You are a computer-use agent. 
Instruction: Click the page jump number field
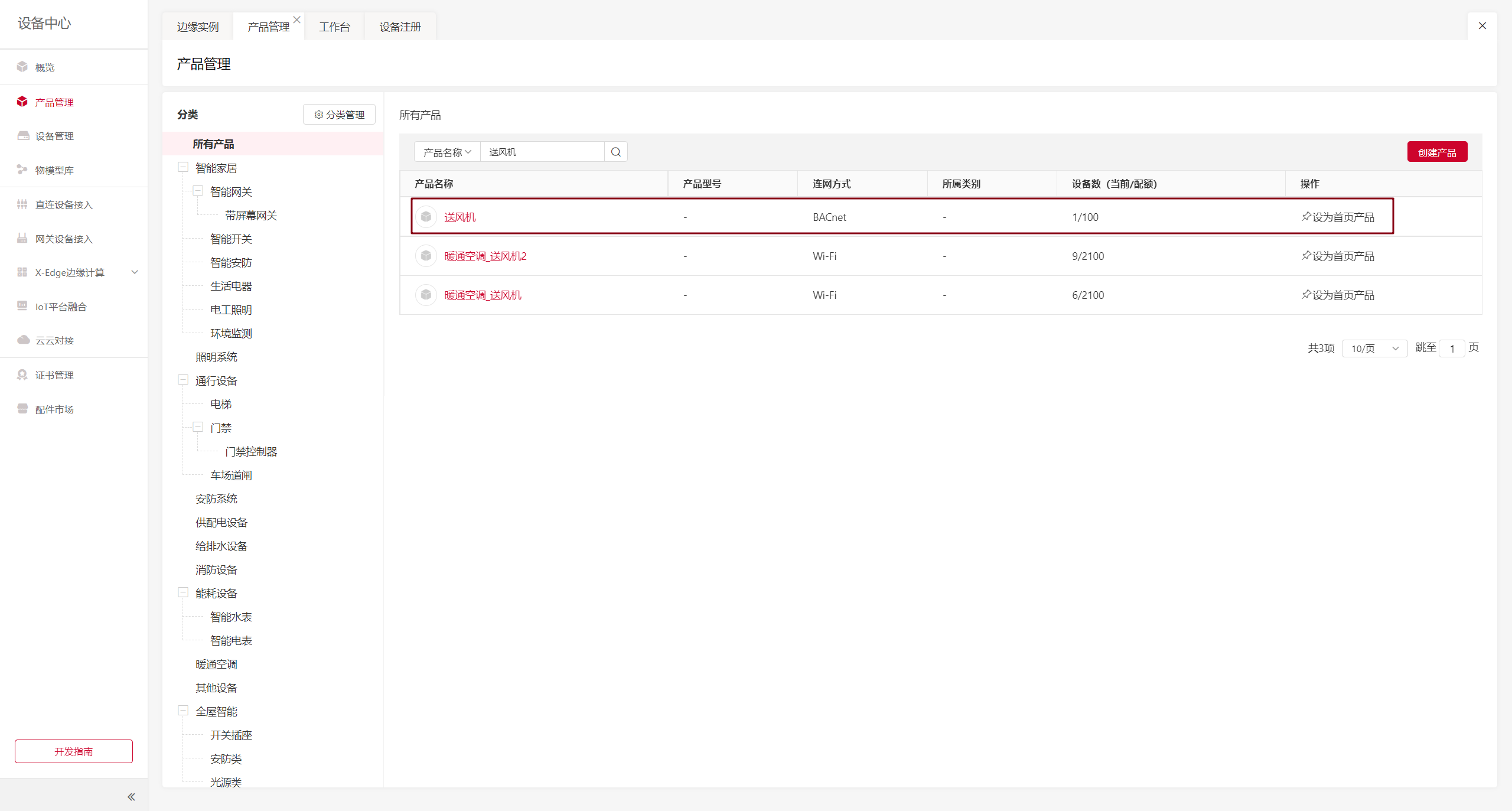pyautogui.click(x=1451, y=348)
